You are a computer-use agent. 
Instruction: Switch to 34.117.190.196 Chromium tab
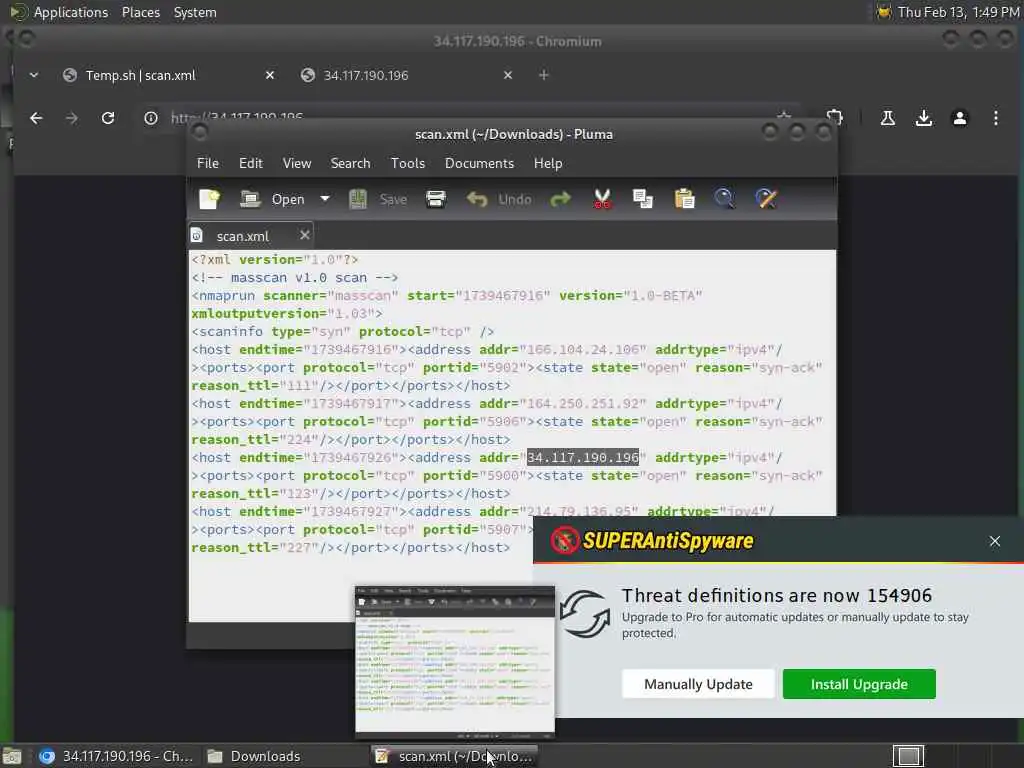366,75
